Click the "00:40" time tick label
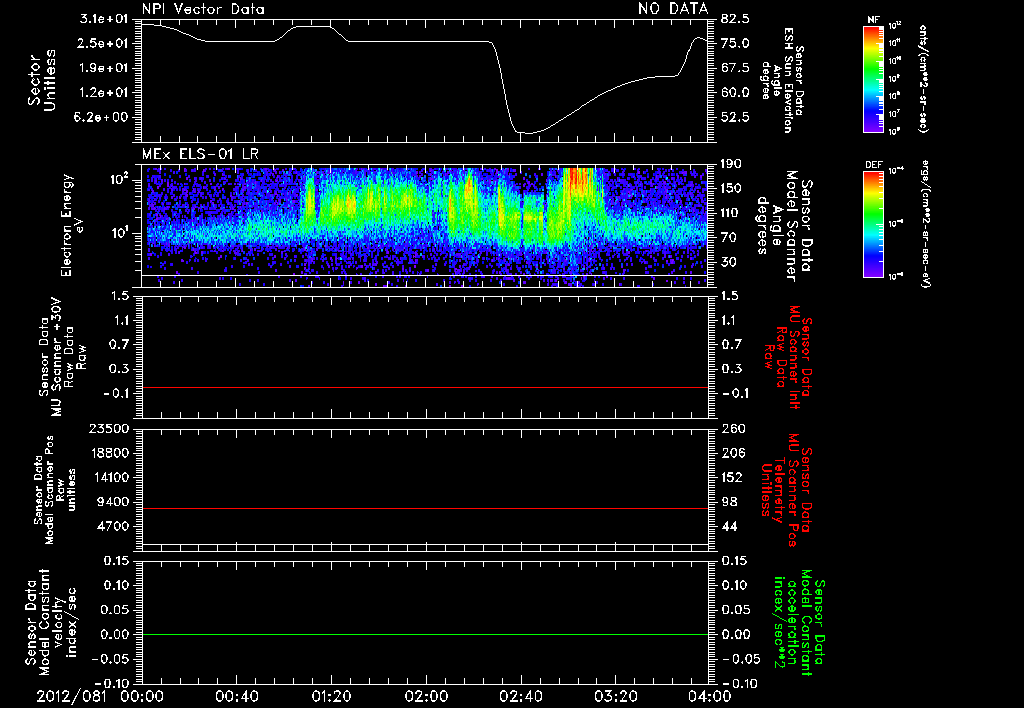 pos(236,696)
